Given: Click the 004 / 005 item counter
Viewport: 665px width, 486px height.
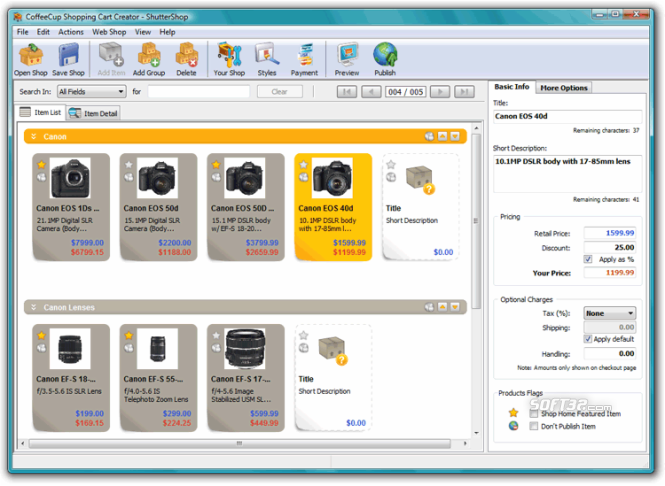Looking at the screenshot, I should pyautogui.click(x=405, y=92).
